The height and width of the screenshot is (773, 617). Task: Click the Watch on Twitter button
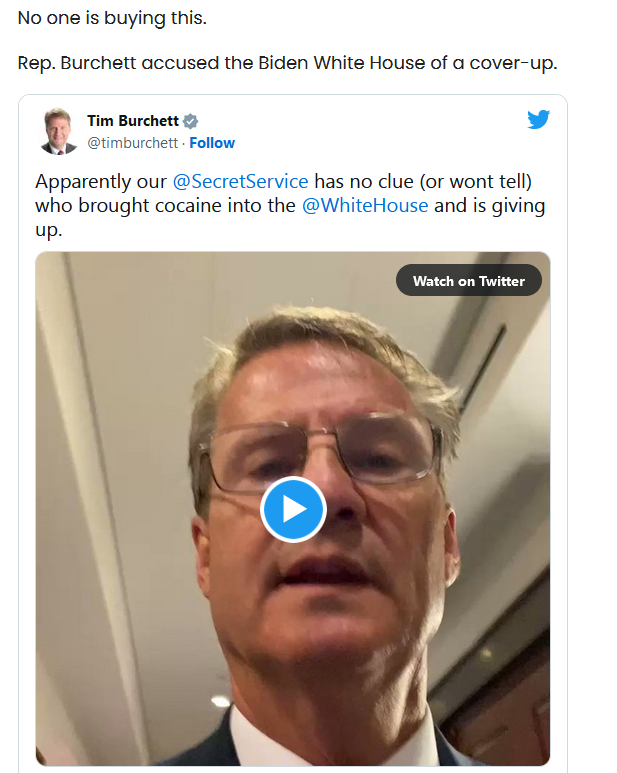click(x=469, y=281)
